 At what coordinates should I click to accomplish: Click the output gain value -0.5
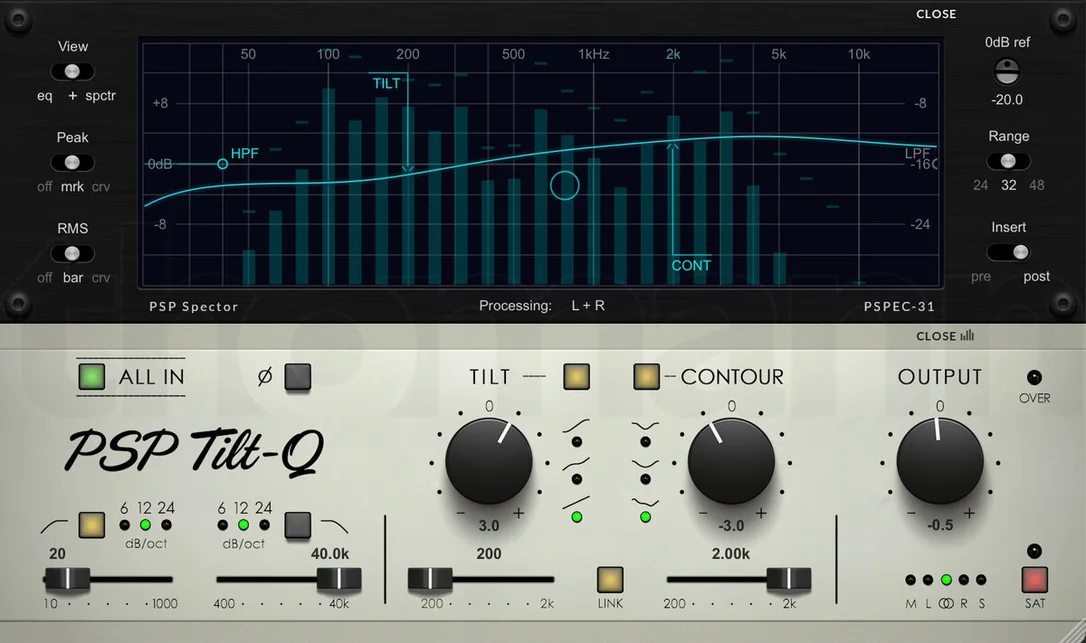click(x=940, y=525)
